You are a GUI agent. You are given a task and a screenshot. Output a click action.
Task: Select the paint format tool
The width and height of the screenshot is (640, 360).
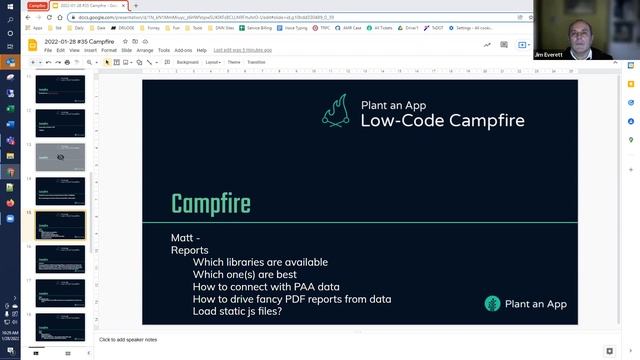[x=76, y=62]
